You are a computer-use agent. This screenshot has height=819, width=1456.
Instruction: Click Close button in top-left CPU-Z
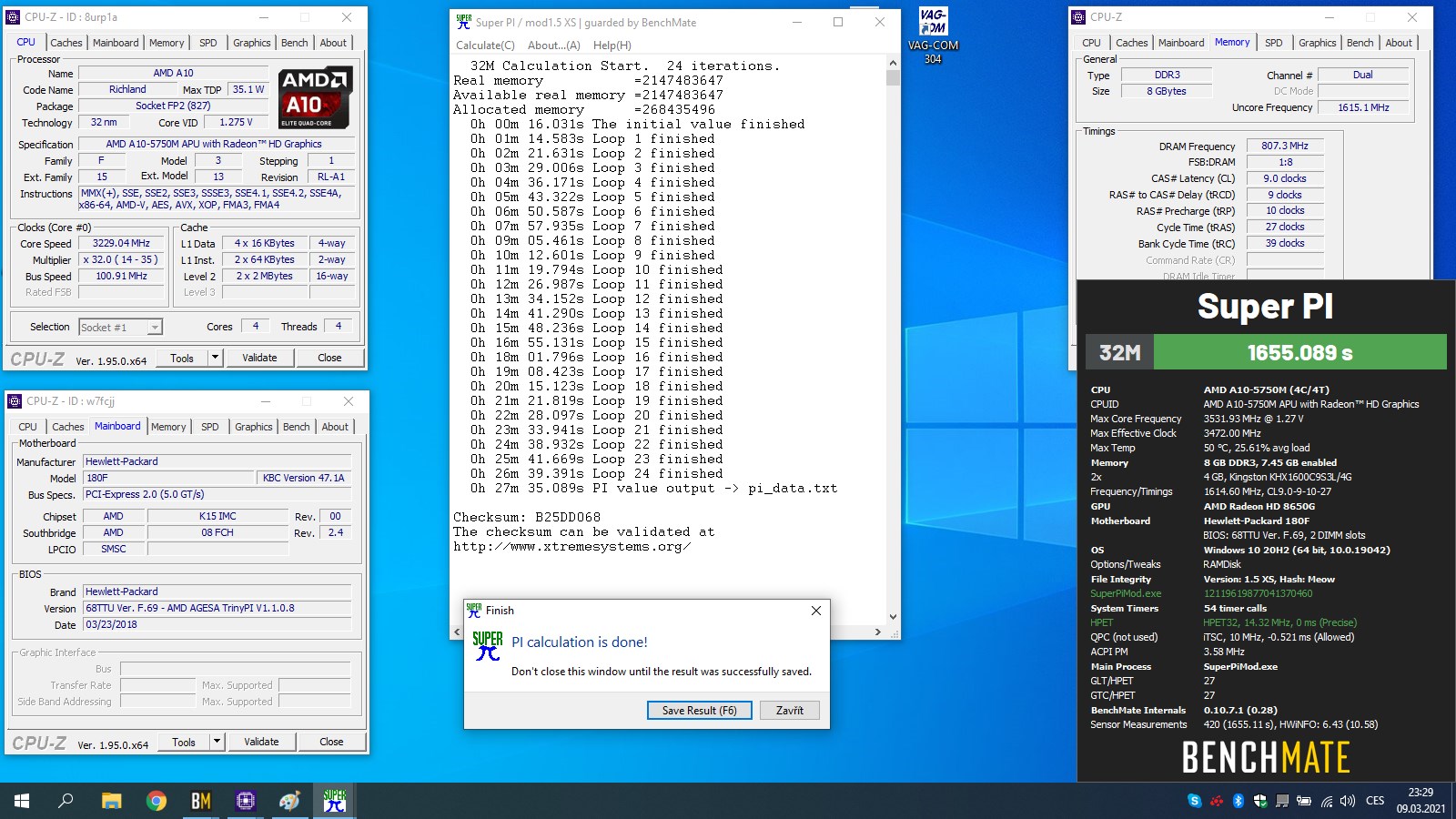(329, 358)
